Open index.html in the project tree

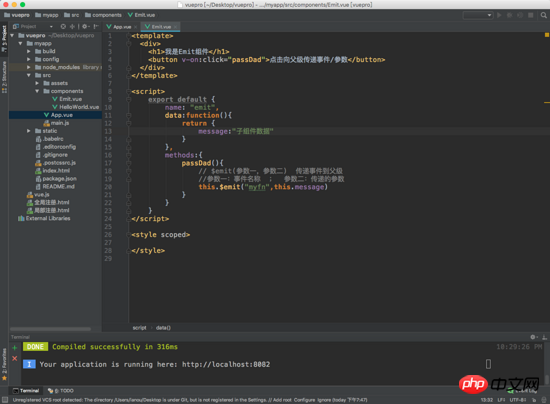[x=52, y=171]
